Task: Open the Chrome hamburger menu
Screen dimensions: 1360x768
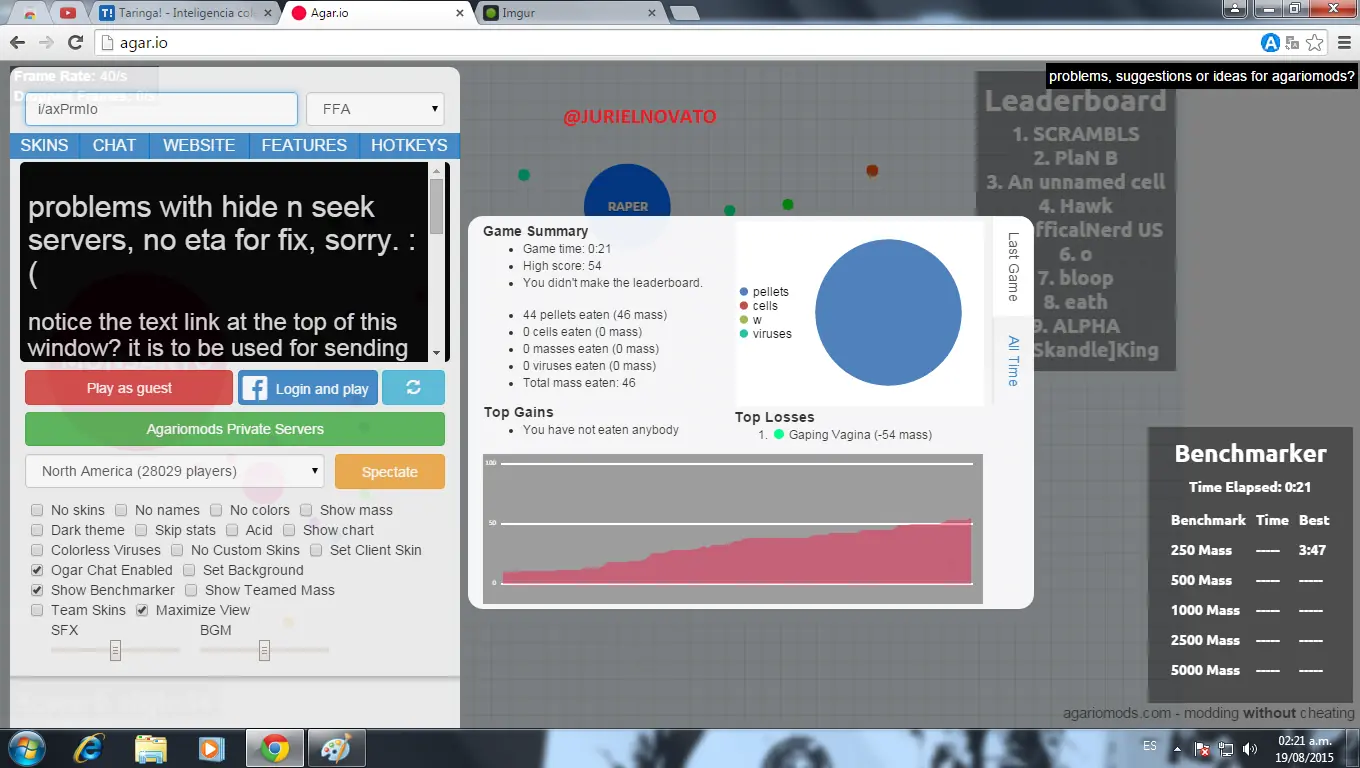Action: click(1344, 42)
